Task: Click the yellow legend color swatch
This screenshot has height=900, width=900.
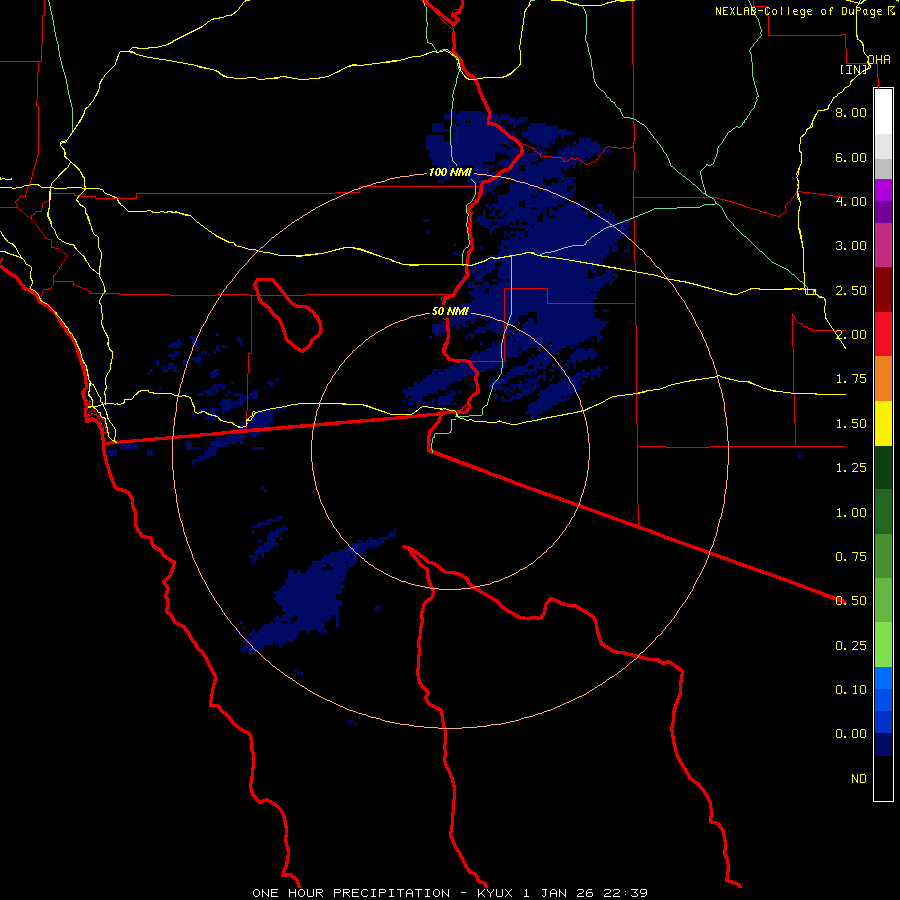Action: pyautogui.click(x=883, y=423)
